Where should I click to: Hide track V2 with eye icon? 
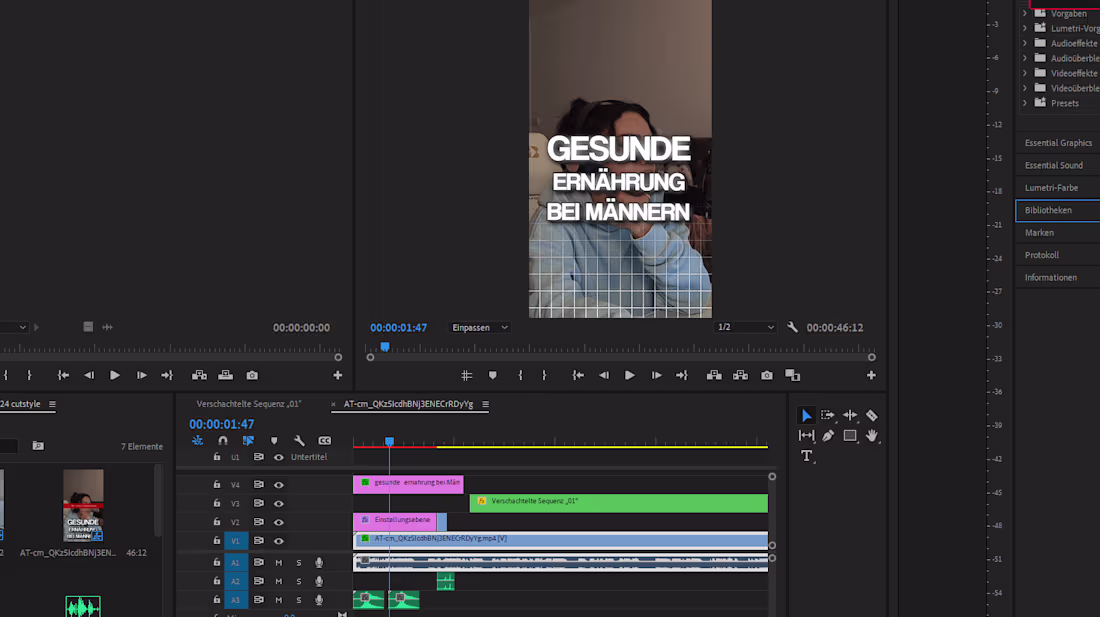click(279, 522)
